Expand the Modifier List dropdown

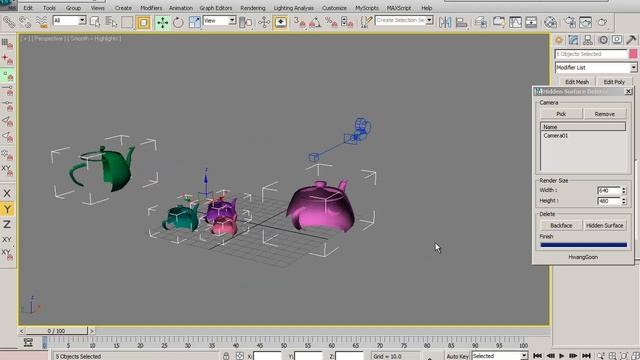tap(633, 67)
